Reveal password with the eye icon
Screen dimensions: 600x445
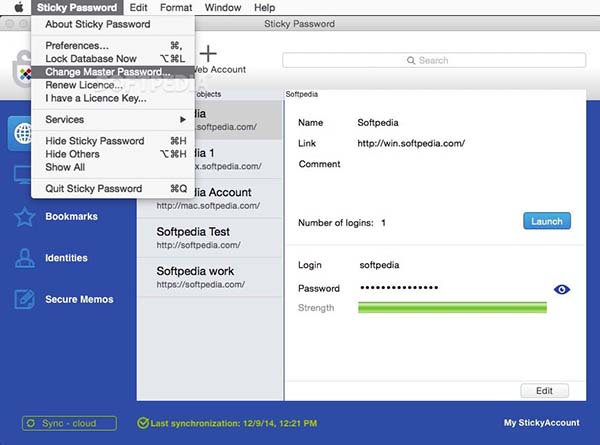point(562,290)
